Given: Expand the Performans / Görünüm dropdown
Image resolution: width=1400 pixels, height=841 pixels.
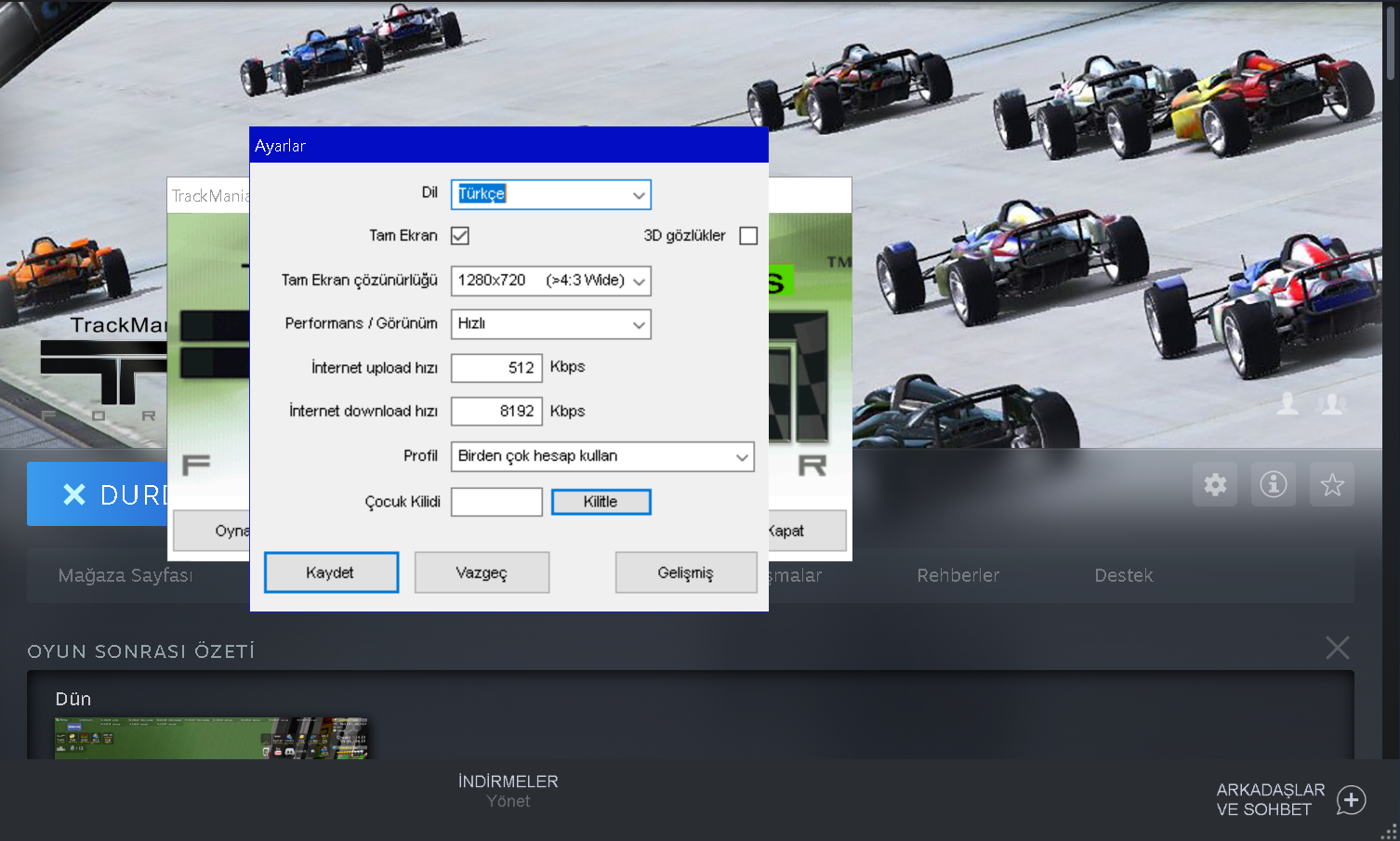Looking at the screenshot, I should (x=551, y=324).
